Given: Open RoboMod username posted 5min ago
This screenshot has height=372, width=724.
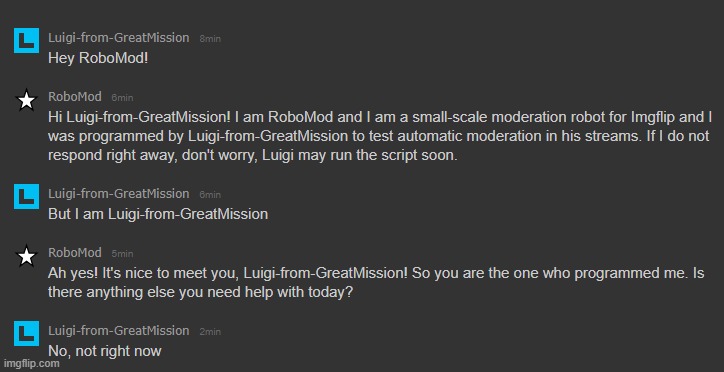Looking at the screenshot, I should (75, 253).
